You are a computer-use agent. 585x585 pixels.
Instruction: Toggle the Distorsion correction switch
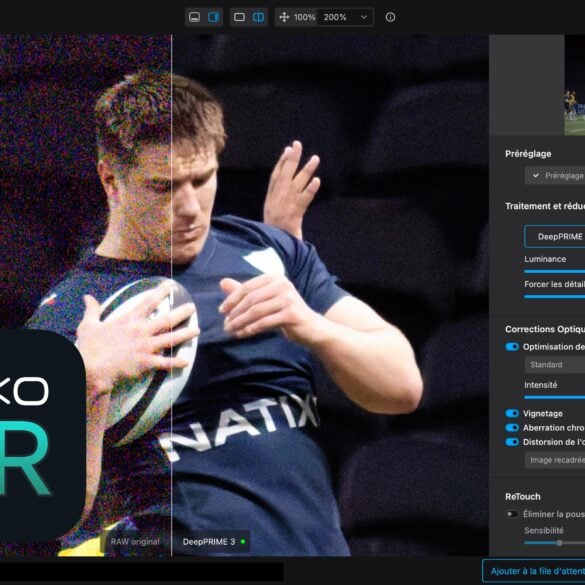click(x=512, y=442)
